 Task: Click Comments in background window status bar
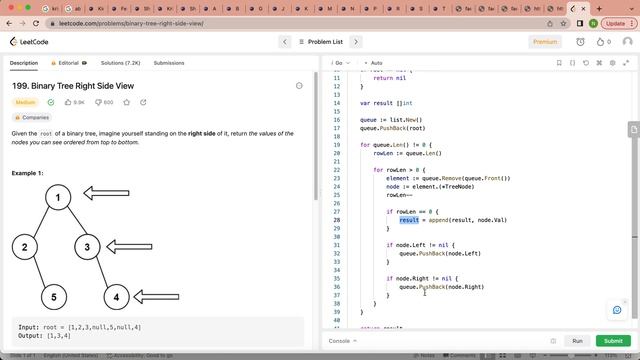(x=459, y=356)
